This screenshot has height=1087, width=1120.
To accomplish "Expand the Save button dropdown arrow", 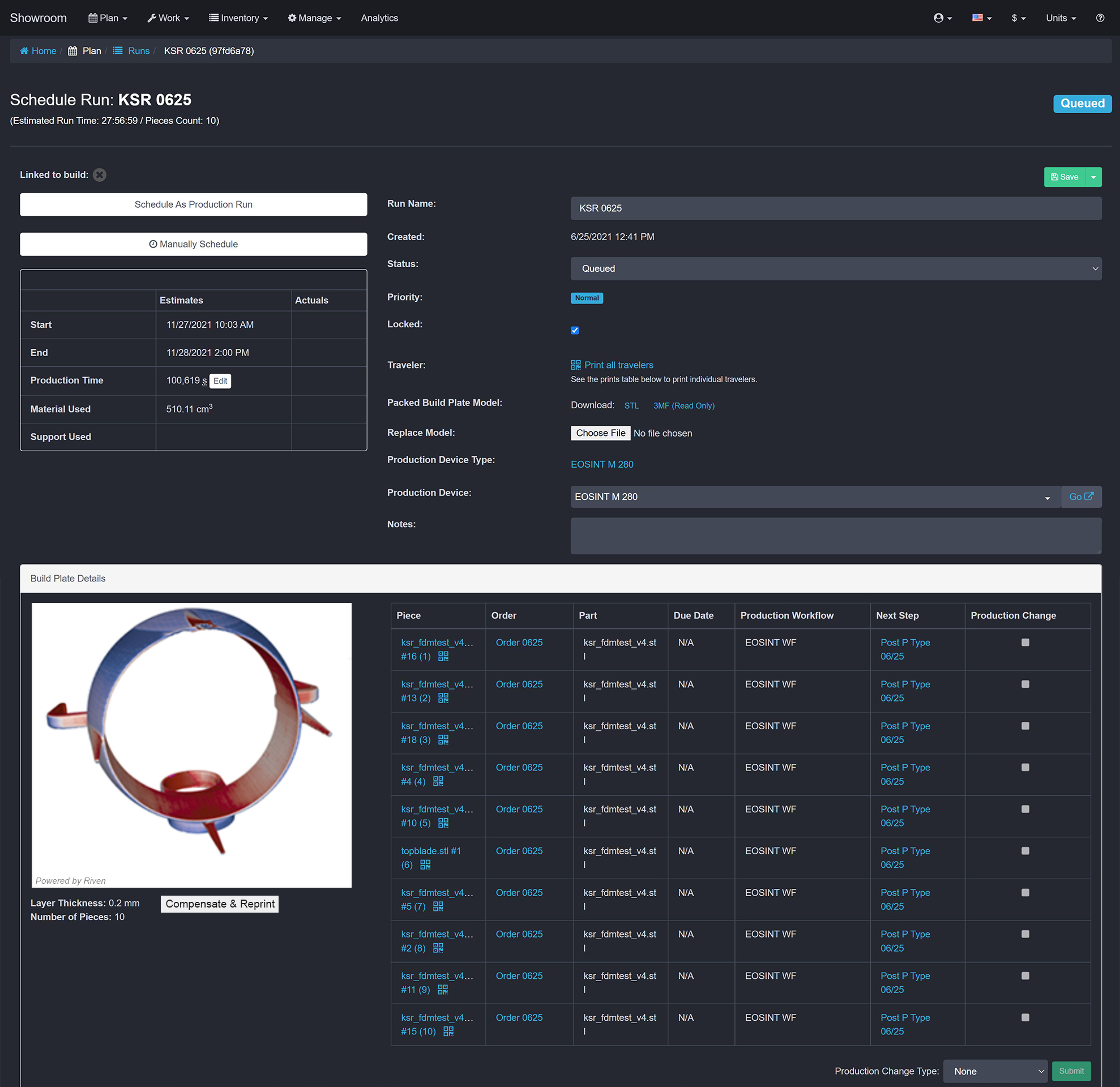I will [1093, 177].
